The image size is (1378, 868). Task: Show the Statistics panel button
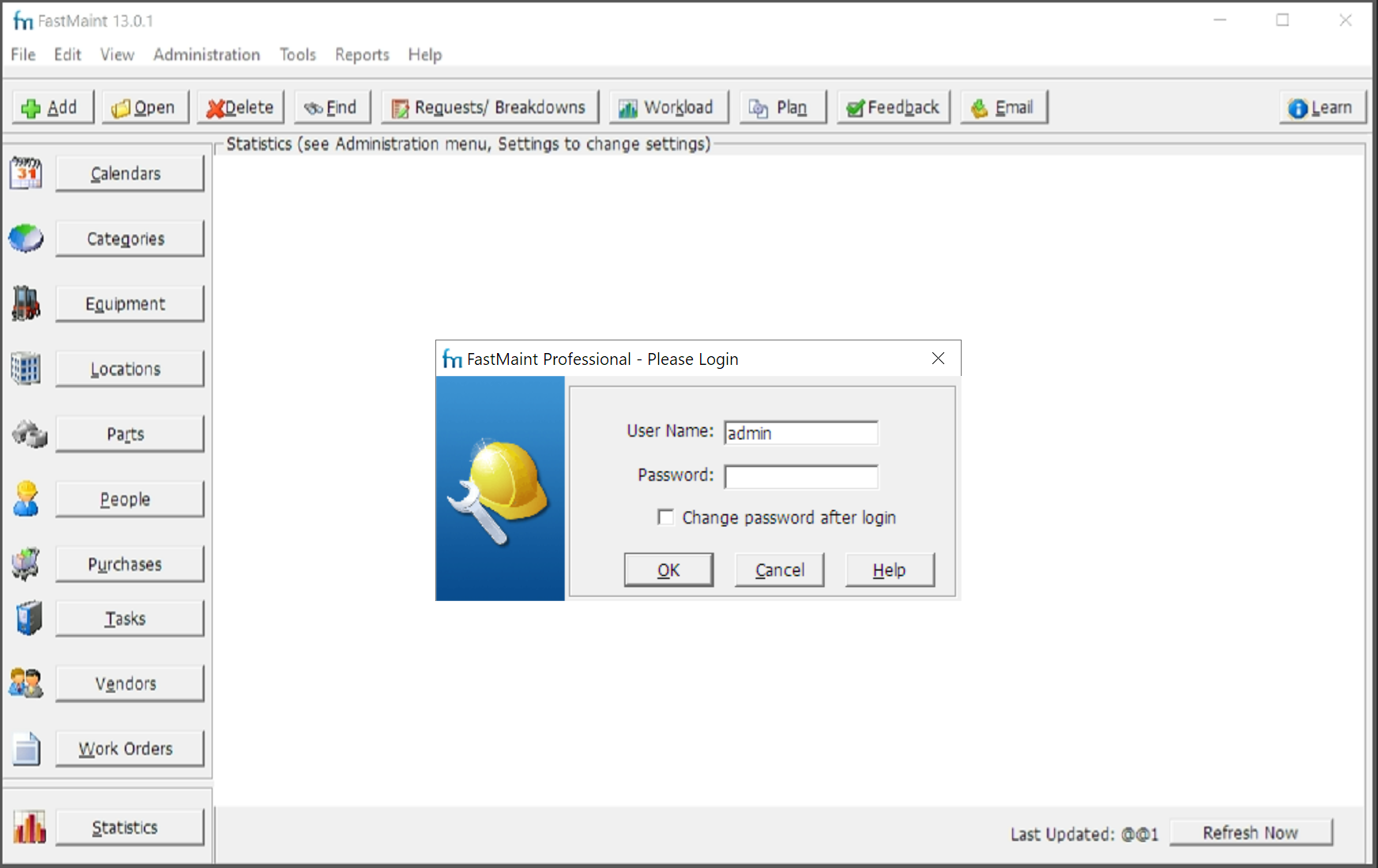[130, 827]
